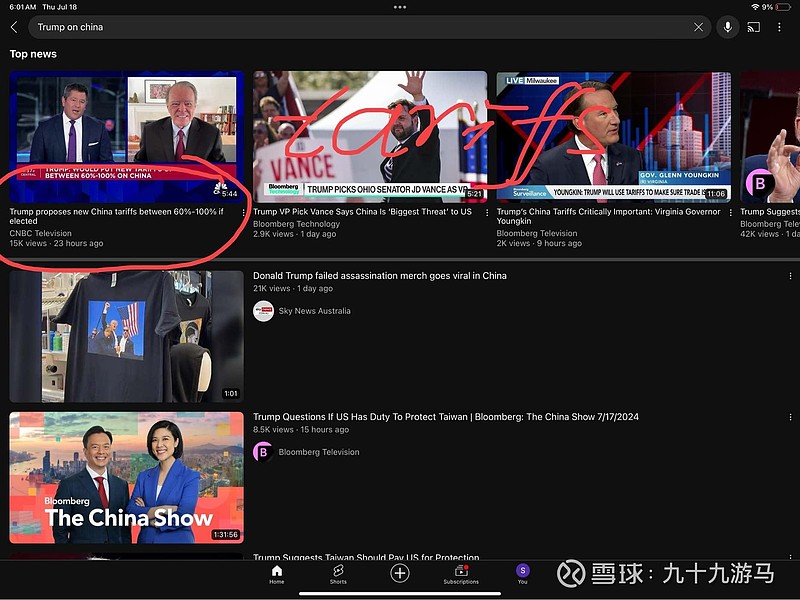Open the You profile tab
Image resolution: width=800 pixels, height=600 pixels.
pos(522,574)
